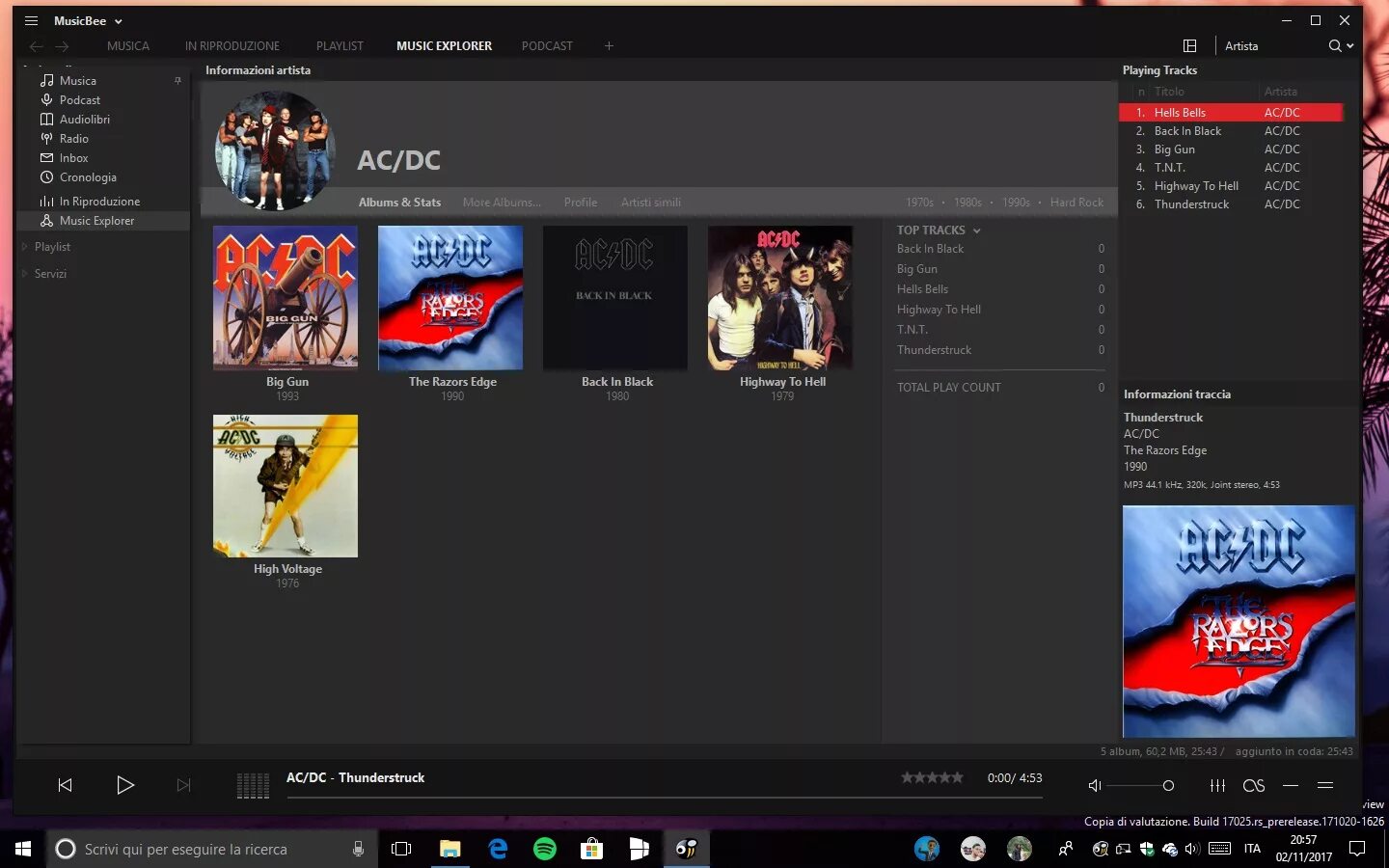Open the TOP TRACKS dropdown
This screenshot has width=1389, height=868.
(x=976, y=231)
